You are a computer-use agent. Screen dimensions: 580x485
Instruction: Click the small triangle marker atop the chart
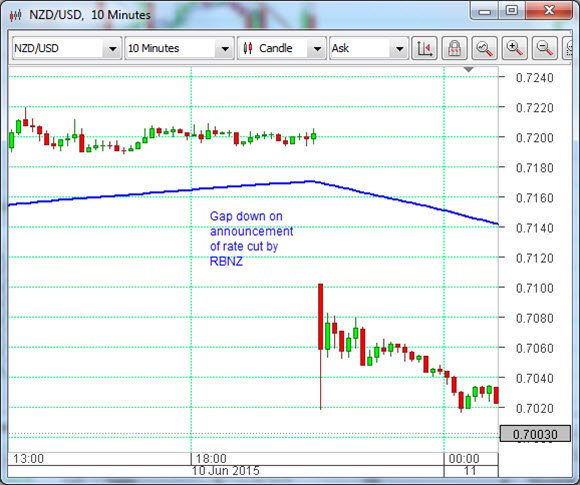point(468,70)
